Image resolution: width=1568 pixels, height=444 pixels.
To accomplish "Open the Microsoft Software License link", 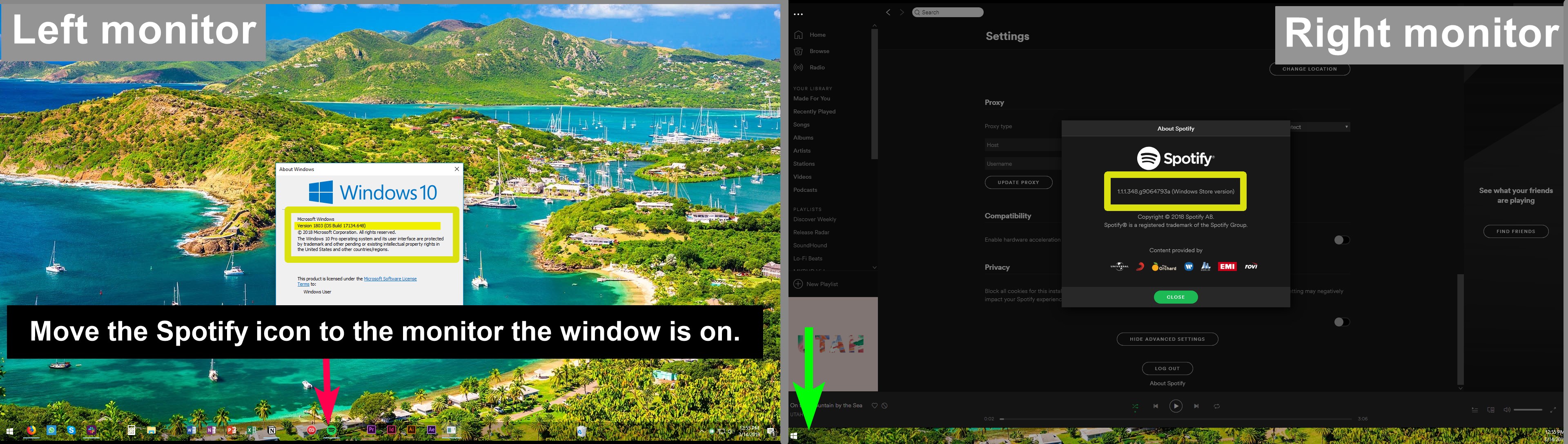I will [x=390, y=279].
